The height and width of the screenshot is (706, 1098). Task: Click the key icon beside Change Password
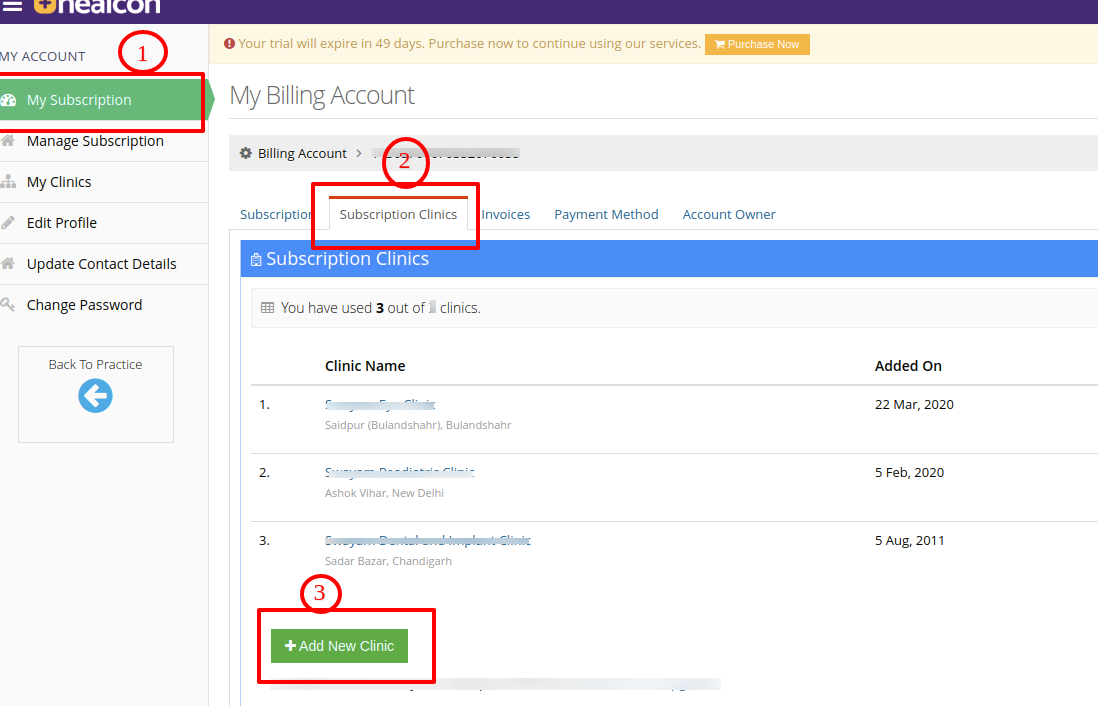point(8,305)
